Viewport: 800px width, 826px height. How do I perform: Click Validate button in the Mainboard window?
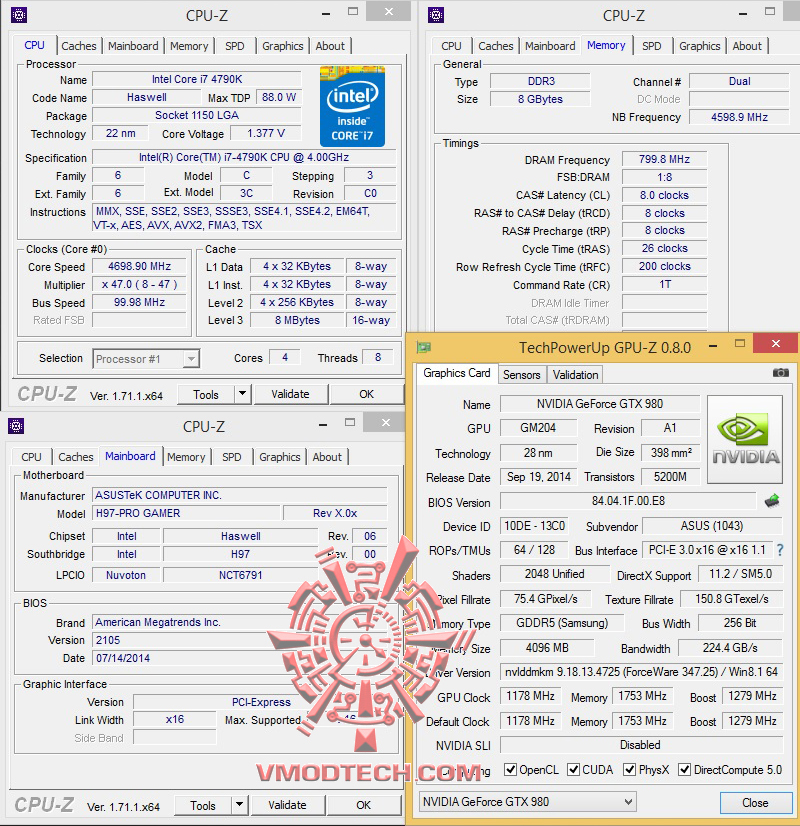tap(287, 804)
